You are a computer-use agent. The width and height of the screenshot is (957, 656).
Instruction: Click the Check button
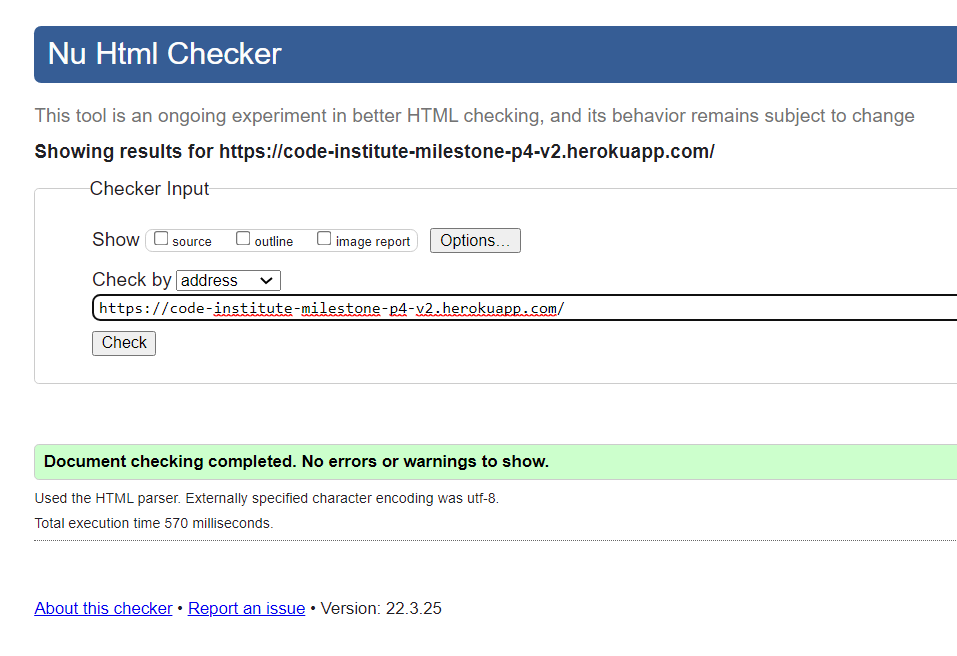tap(124, 343)
